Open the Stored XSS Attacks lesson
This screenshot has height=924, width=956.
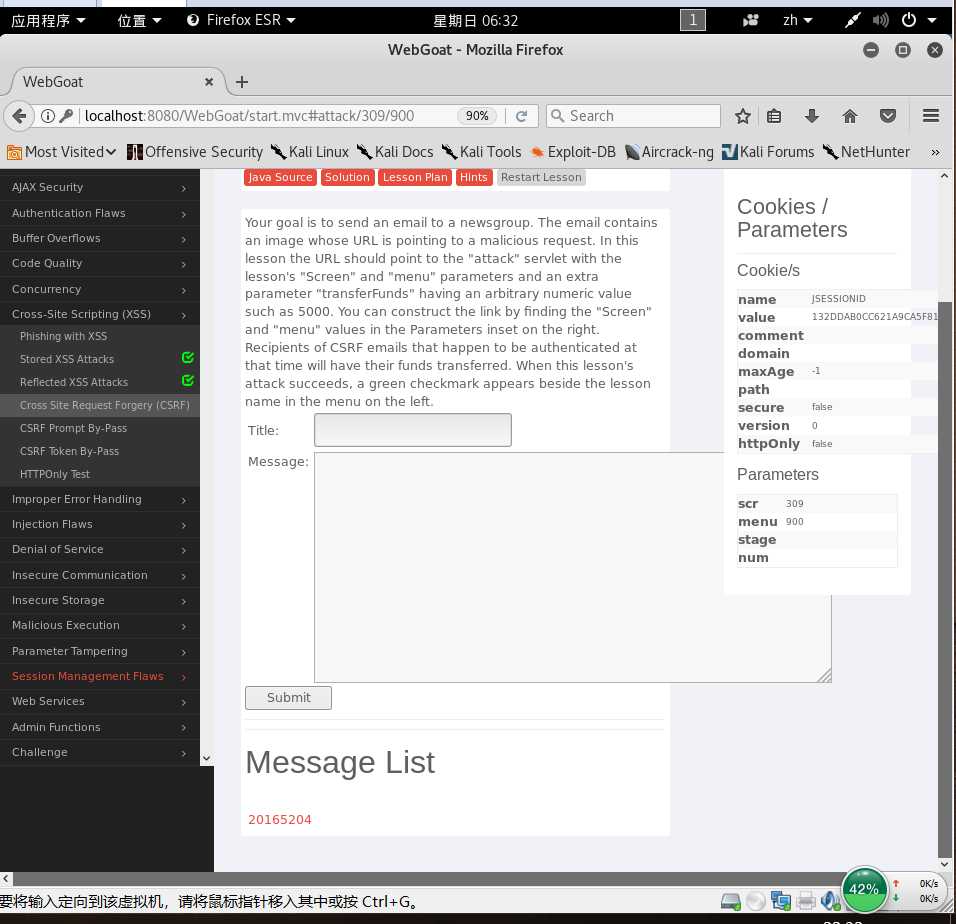(67, 360)
